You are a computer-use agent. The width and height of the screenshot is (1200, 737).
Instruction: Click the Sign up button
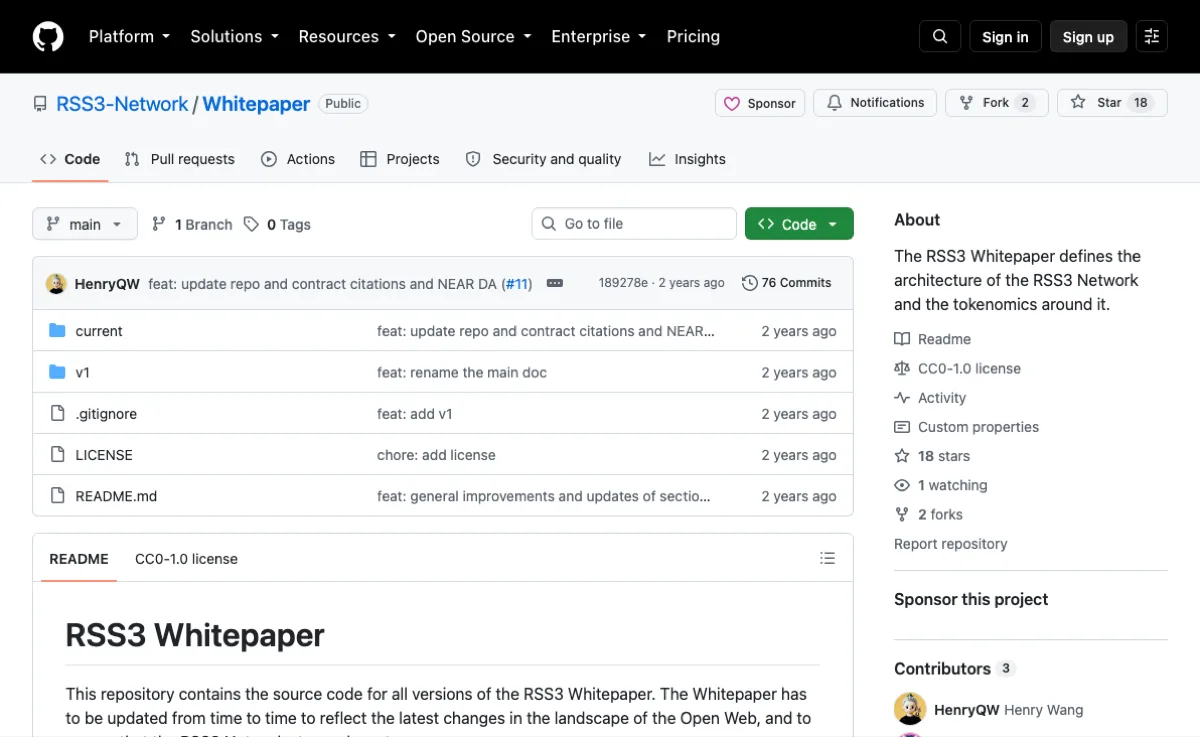[x=1088, y=36]
